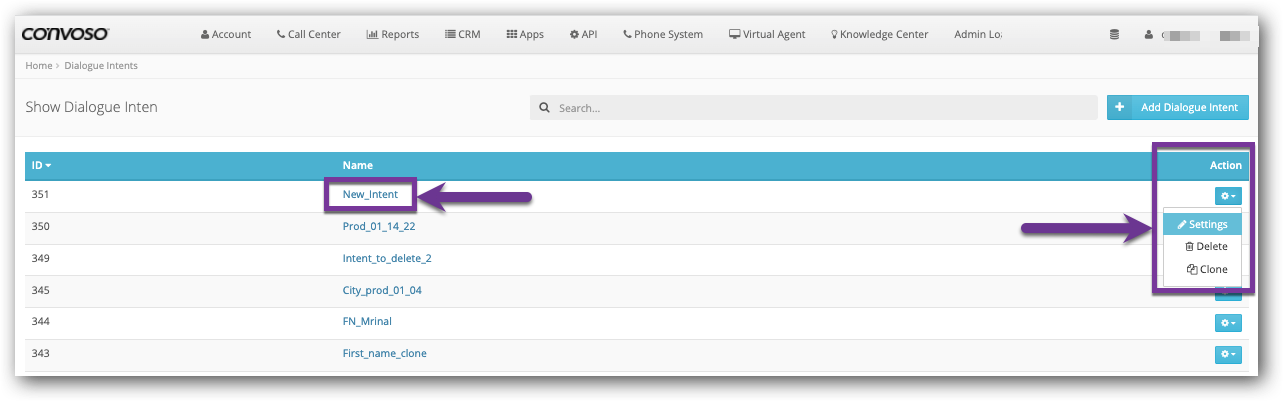Click the Action column header
The image size is (1283, 401).
tap(1225, 165)
